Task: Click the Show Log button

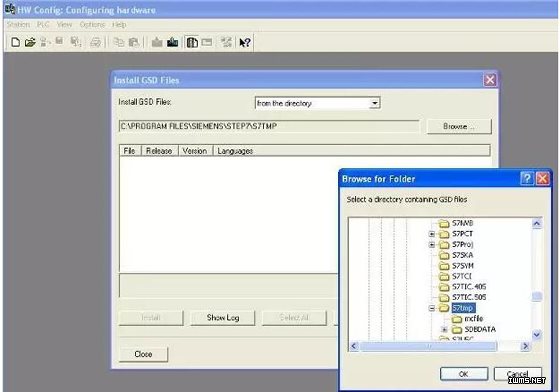Action: (x=223, y=317)
